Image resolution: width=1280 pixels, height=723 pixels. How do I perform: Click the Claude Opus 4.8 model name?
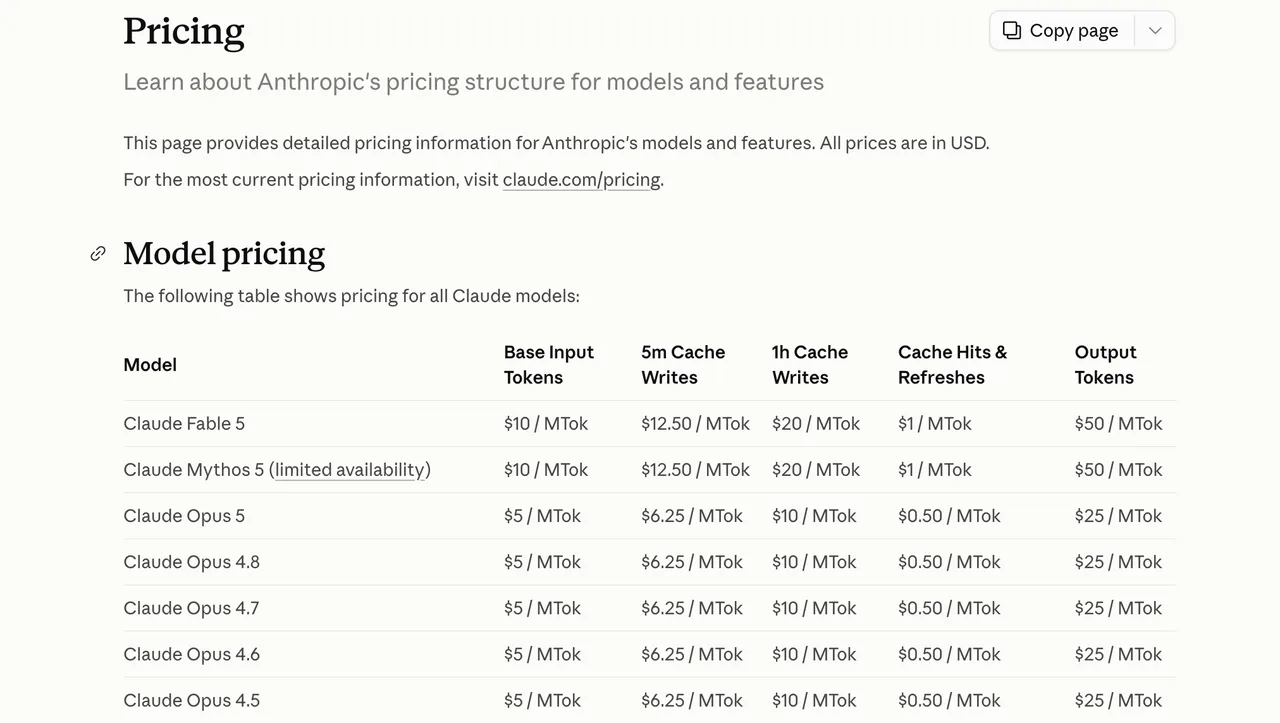click(191, 562)
